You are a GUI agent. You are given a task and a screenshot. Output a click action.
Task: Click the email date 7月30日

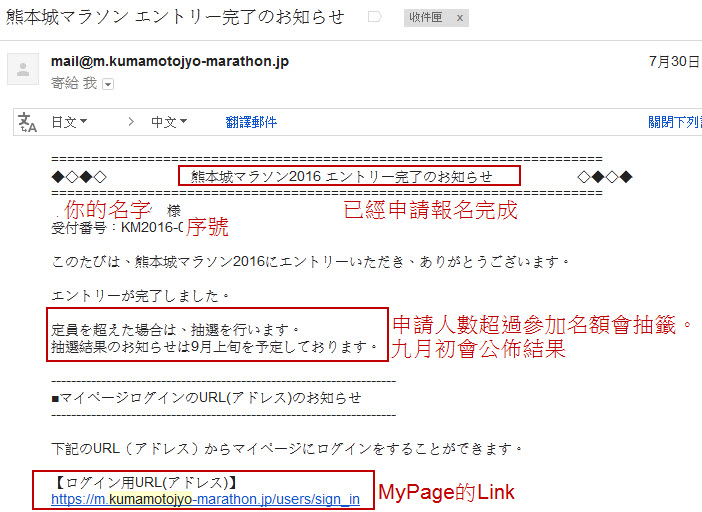tap(674, 61)
